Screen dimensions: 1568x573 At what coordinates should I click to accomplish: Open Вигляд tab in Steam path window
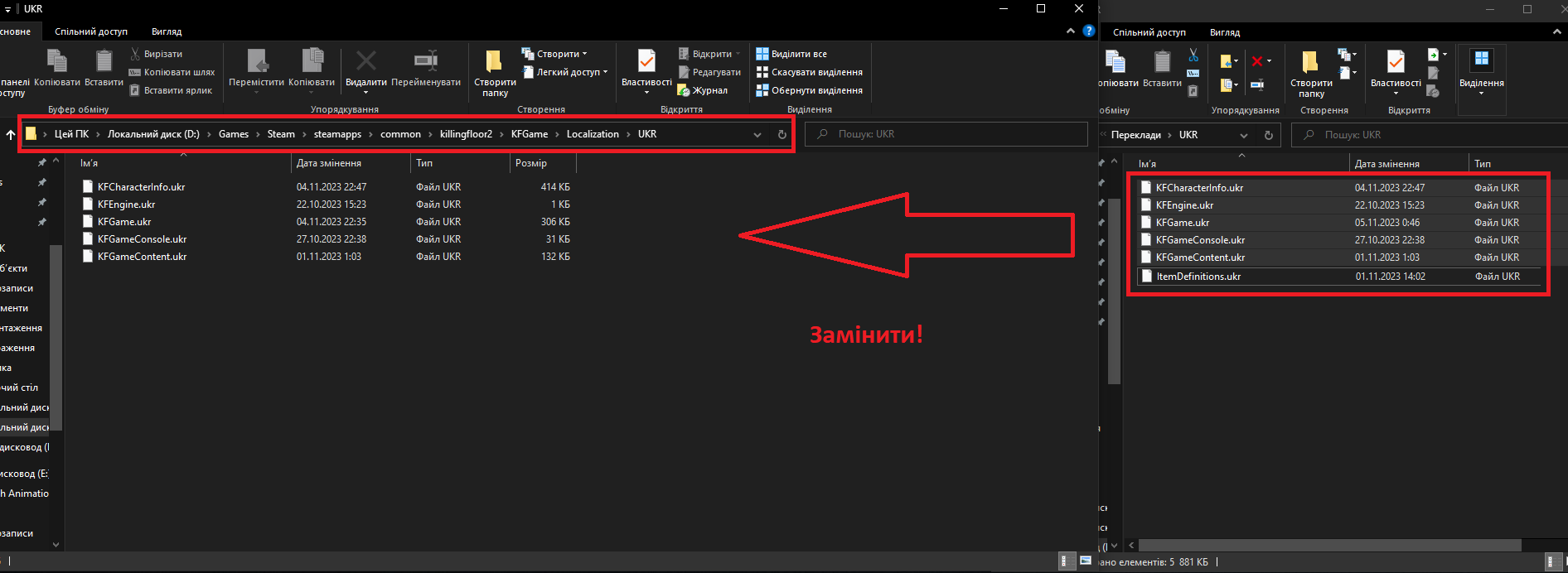pyautogui.click(x=167, y=31)
